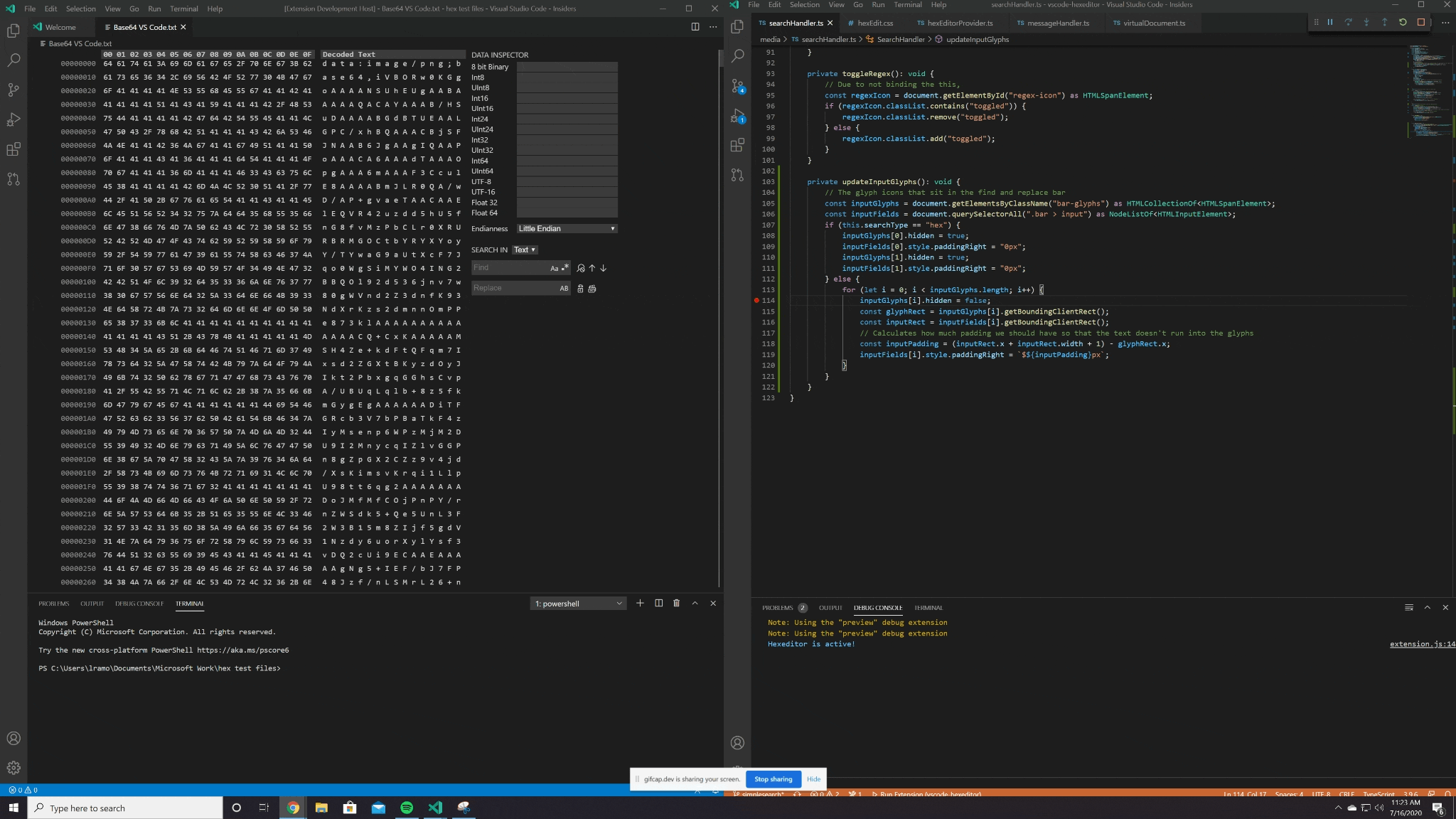This screenshot has width=1456, height=819.
Task: Toggle preserve case in Replace box
Action: click(564, 288)
